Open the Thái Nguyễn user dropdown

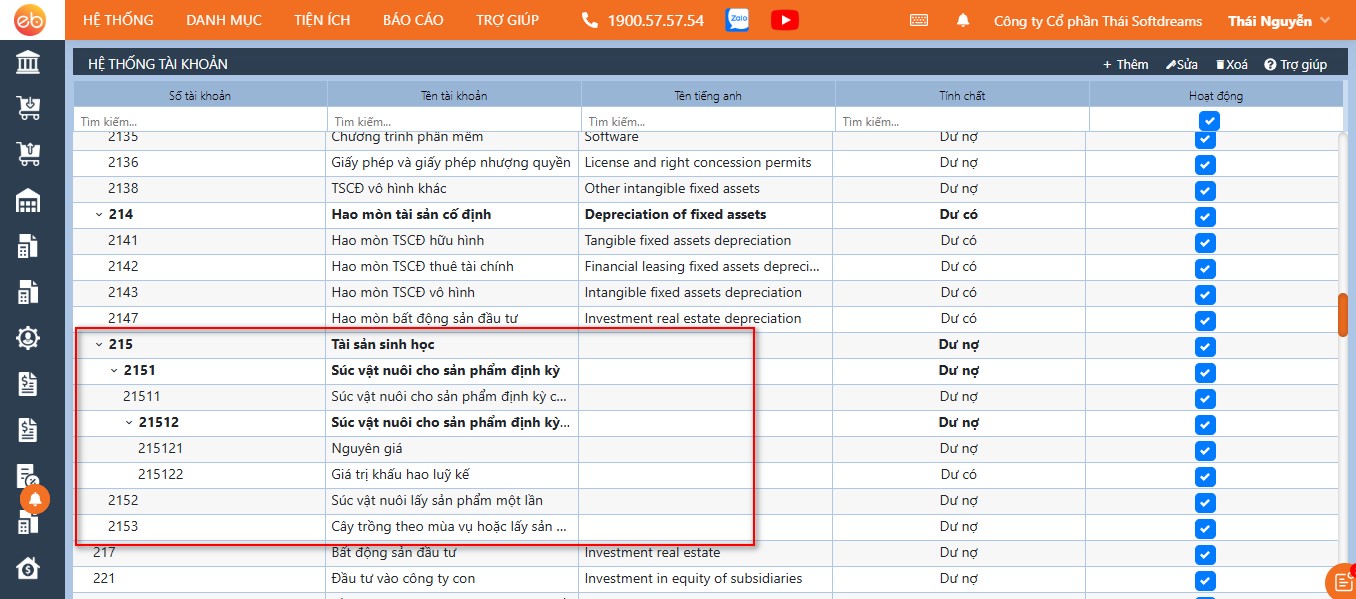pyautogui.click(x=1280, y=21)
